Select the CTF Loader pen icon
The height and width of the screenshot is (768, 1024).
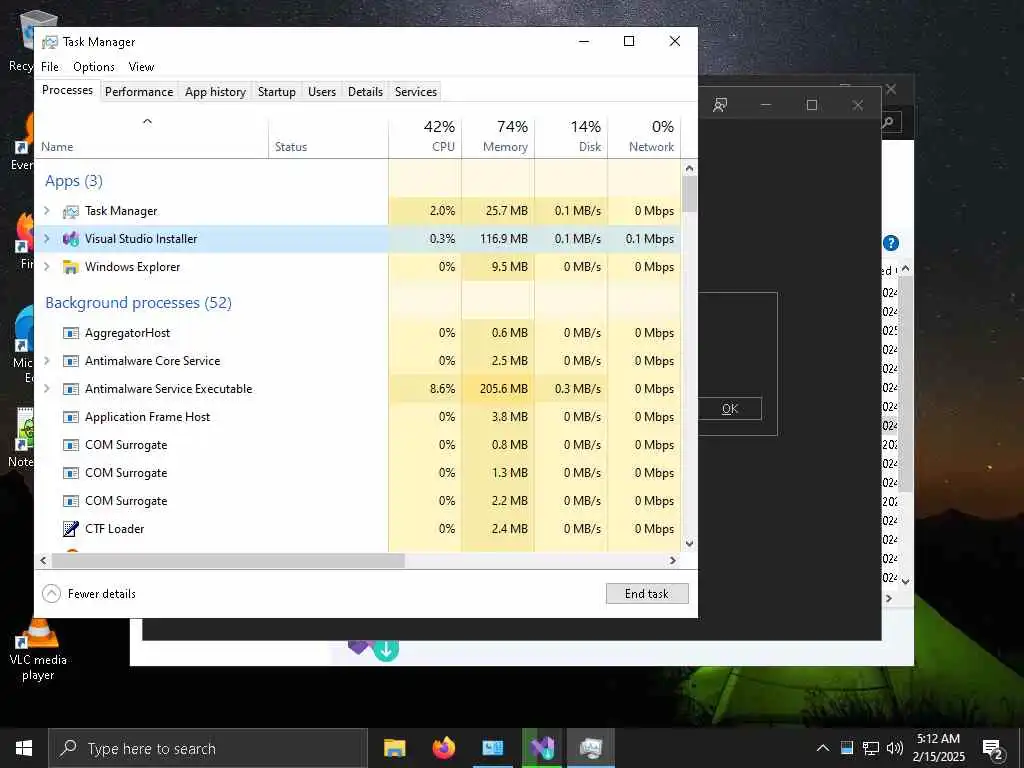[x=71, y=529]
